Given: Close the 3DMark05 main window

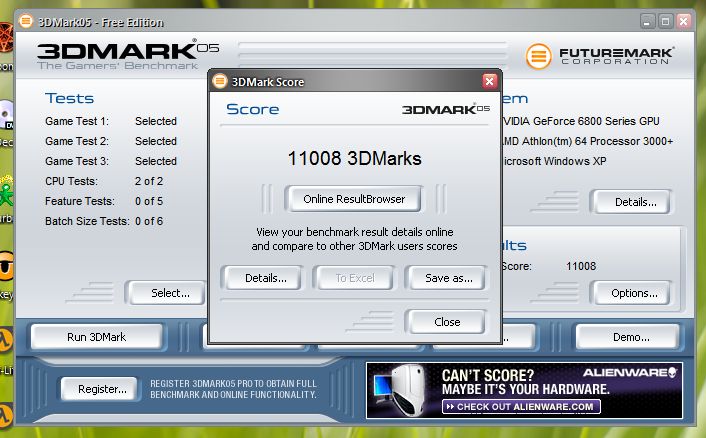Looking at the screenshot, I should [x=683, y=21].
